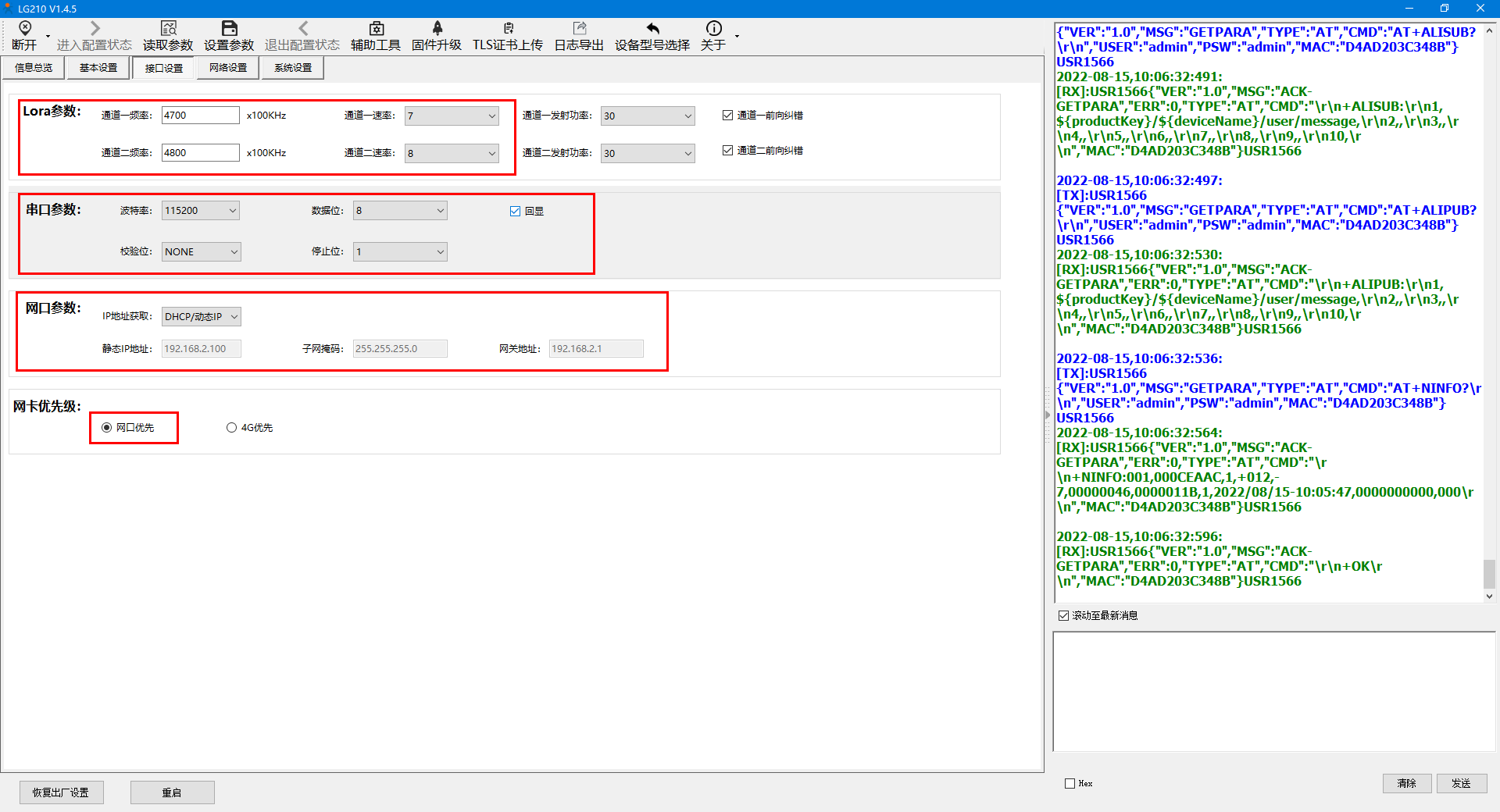Expand the IP地址获取 DHCP dropdown

point(201,317)
